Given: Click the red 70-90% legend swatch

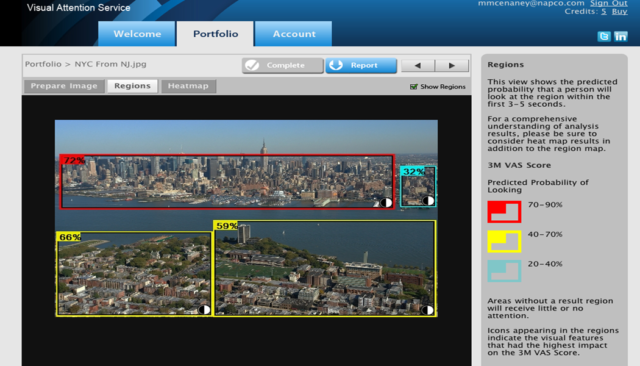Looking at the screenshot, I should click(504, 212).
